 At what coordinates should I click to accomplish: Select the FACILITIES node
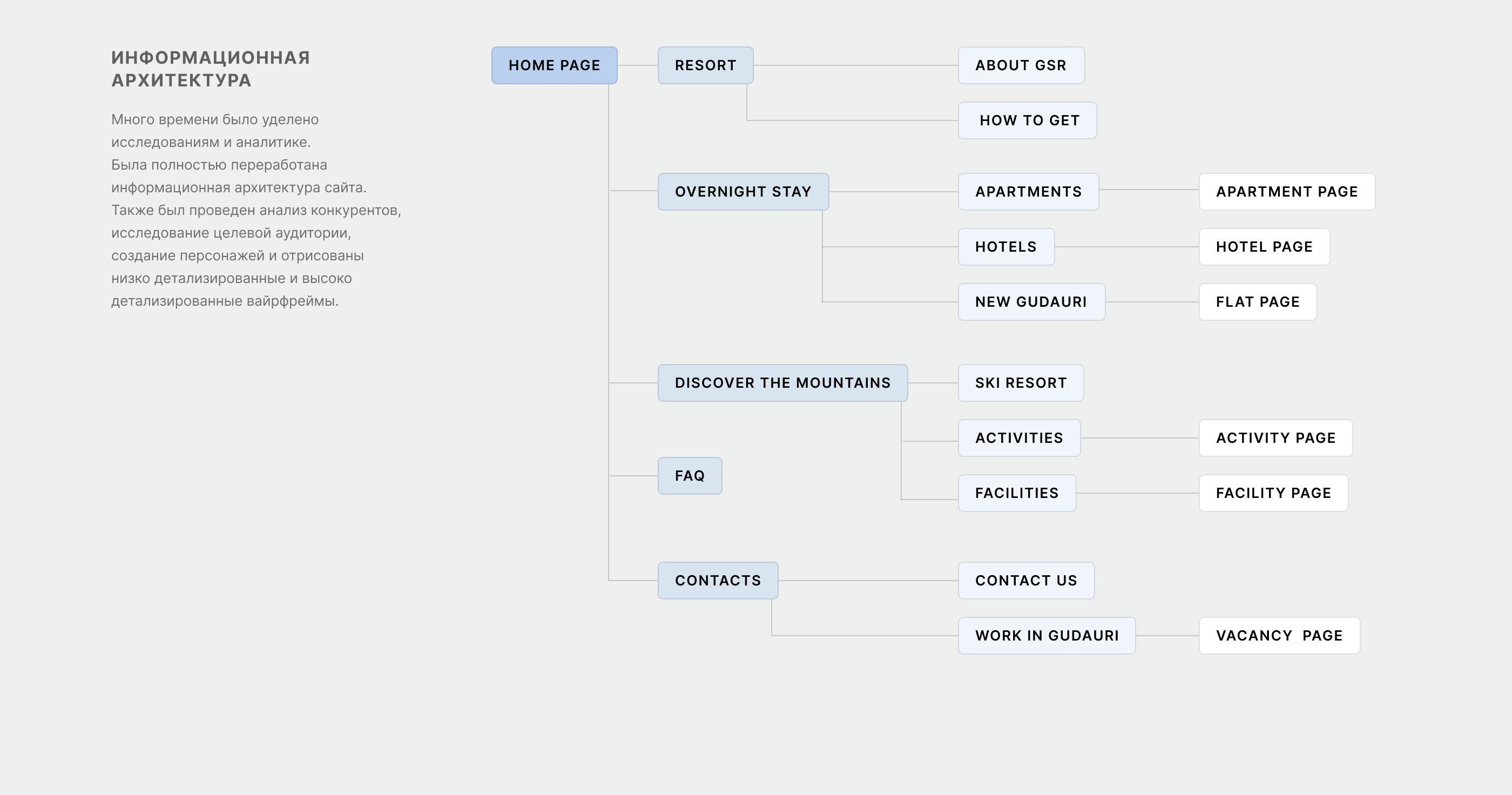coord(1017,493)
